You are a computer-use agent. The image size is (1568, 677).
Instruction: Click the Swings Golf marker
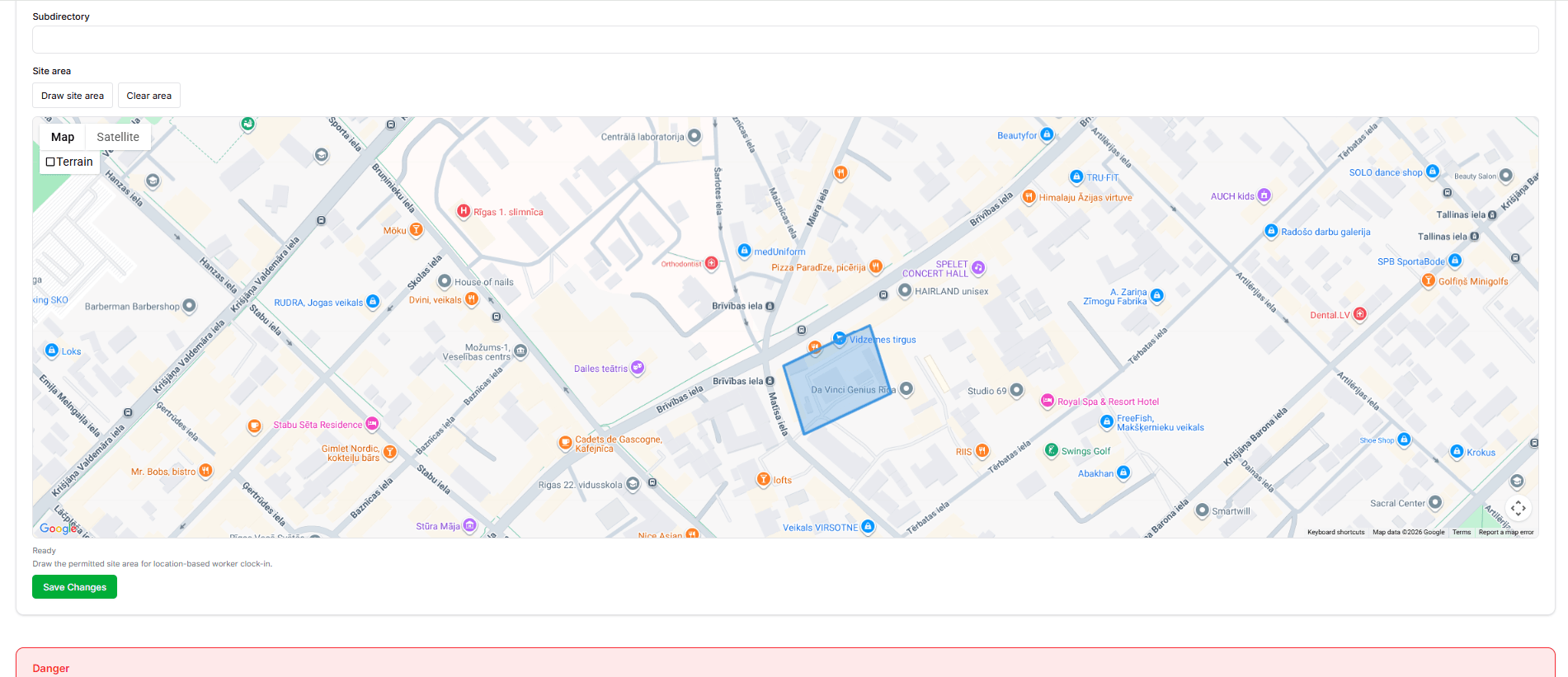coord(1052,450)
